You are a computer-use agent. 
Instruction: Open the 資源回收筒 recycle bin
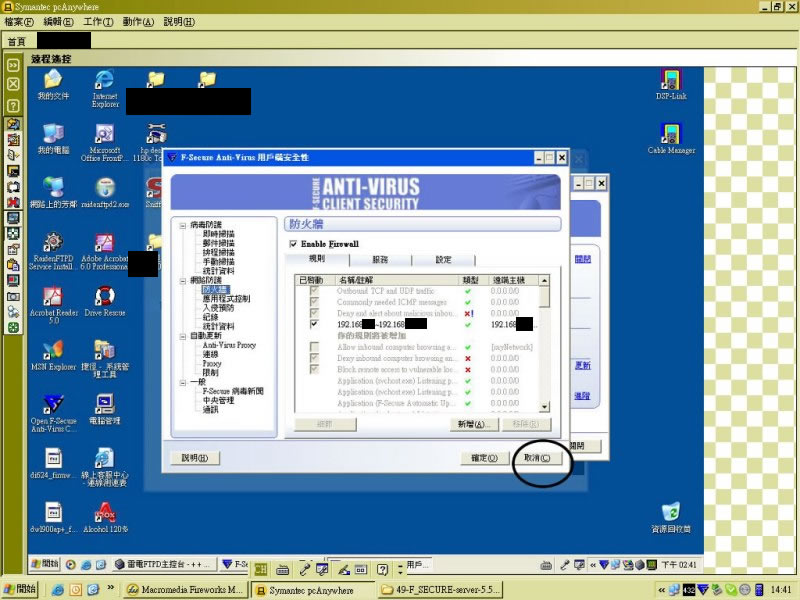click(671, 517)
